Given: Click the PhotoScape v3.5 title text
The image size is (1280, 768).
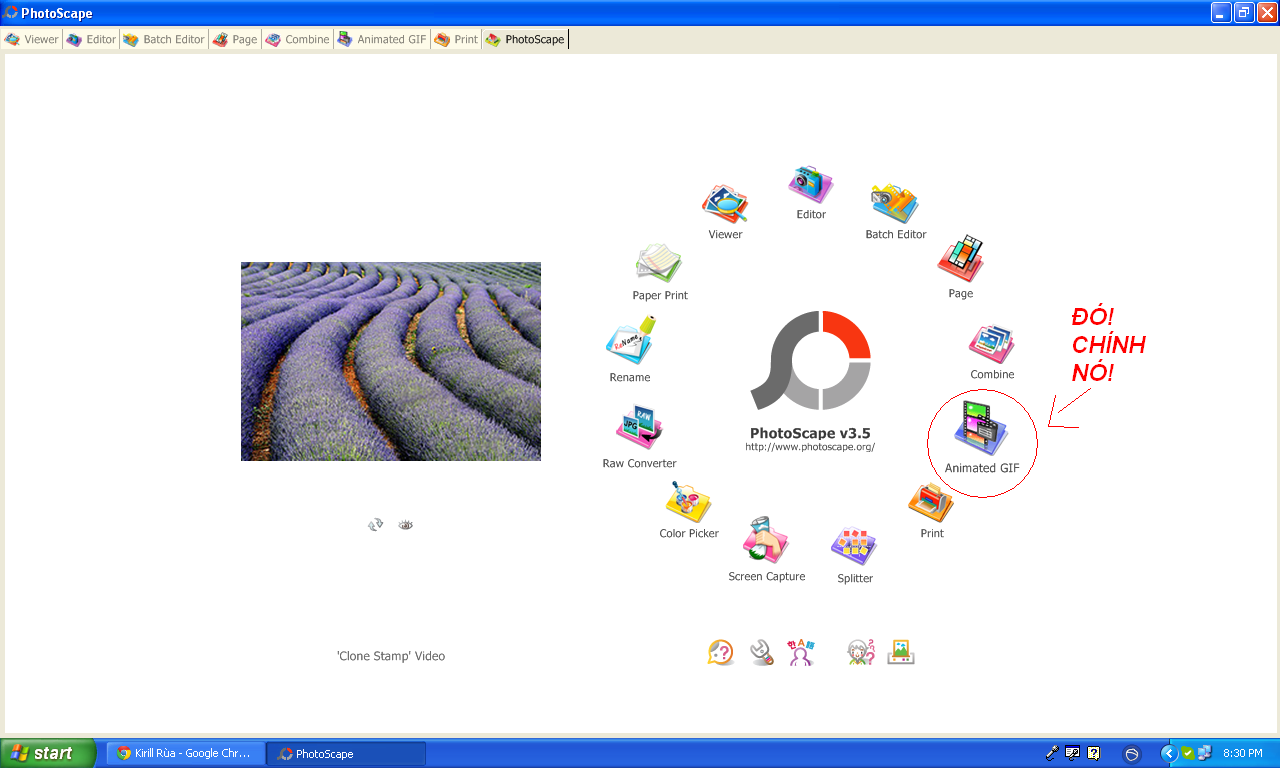Looking at the screenshot, I should click(x=810, y=433).
